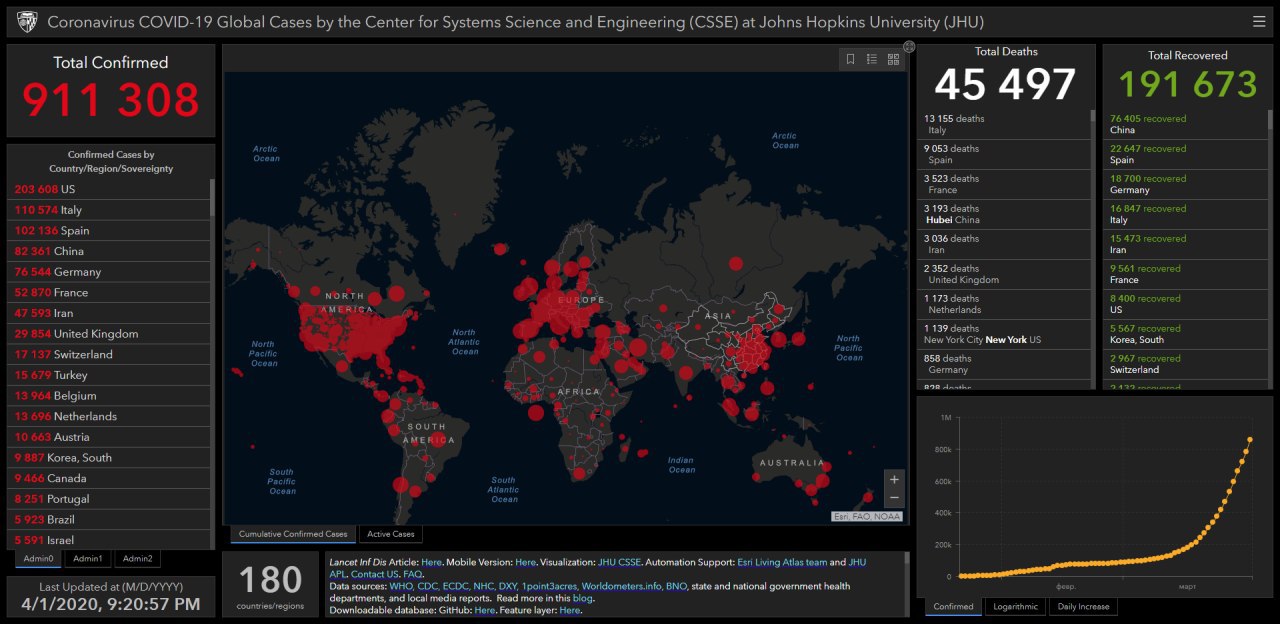
Task: Click the Australia label on map
Action: (792, 463)
